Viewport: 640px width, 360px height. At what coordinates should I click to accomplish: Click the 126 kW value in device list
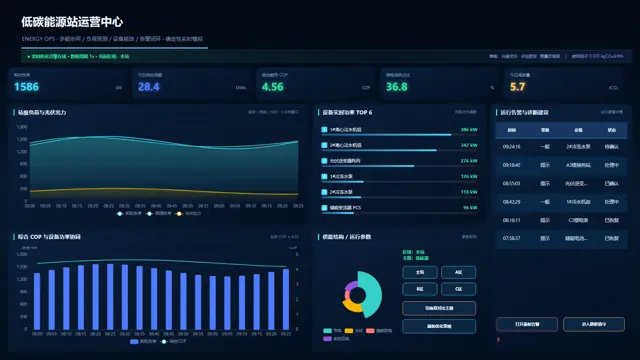point(469,176)
